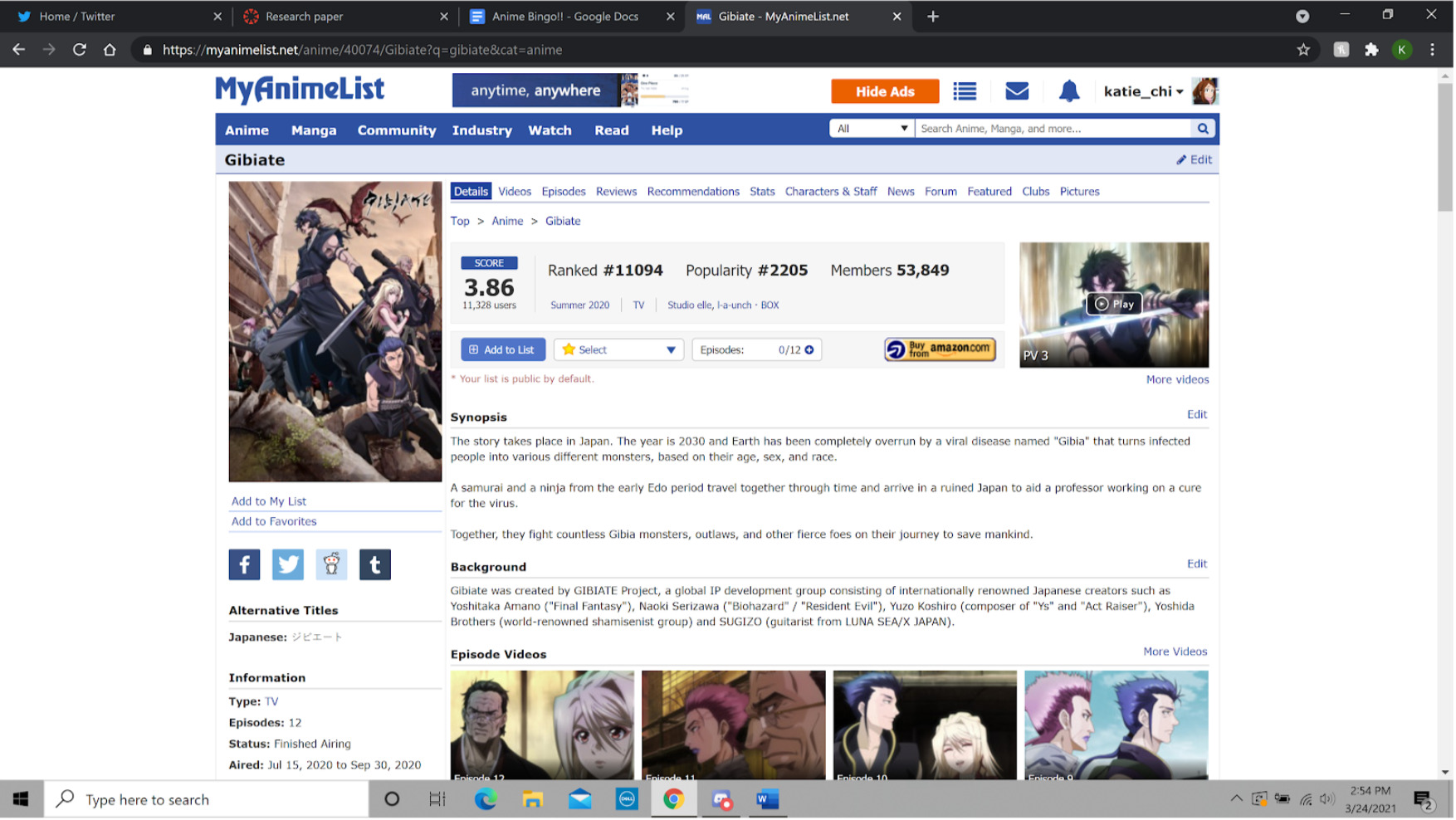This screenshot has height=820, width=1456.
Task: Open Episode 12 video thumbnail
Action: 543,726
